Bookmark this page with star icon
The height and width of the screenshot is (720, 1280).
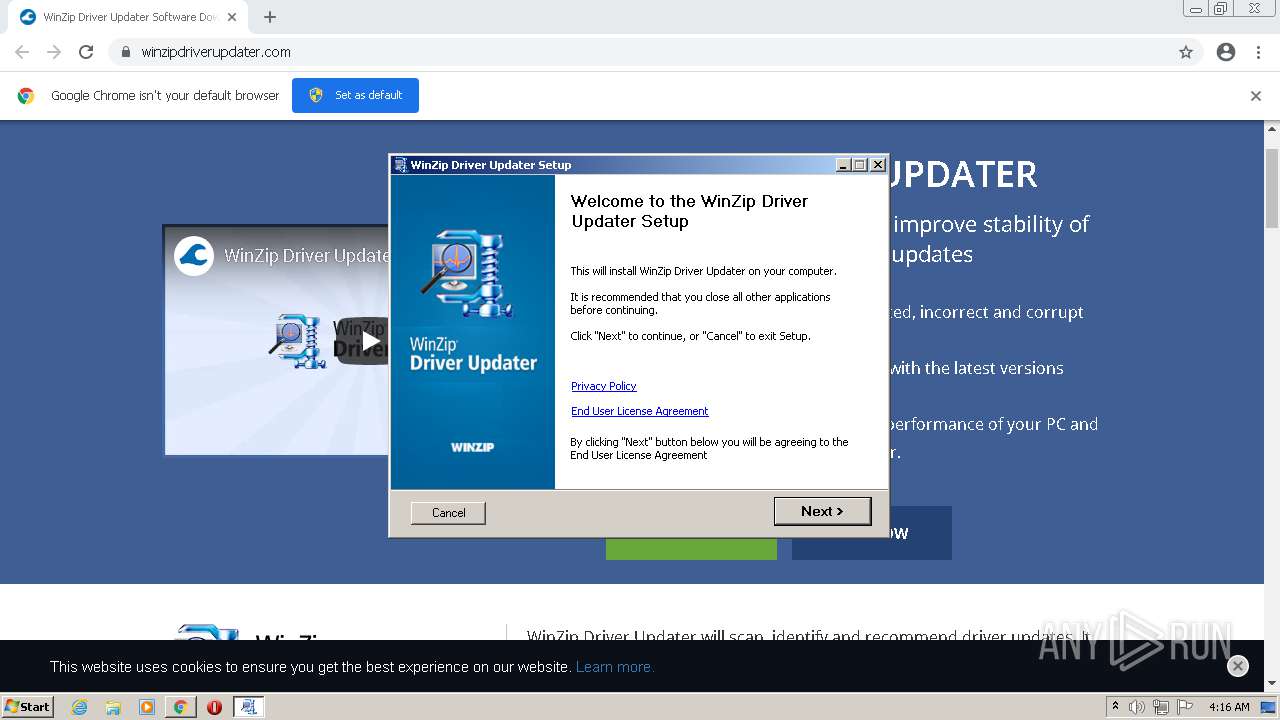point(1186,52)
